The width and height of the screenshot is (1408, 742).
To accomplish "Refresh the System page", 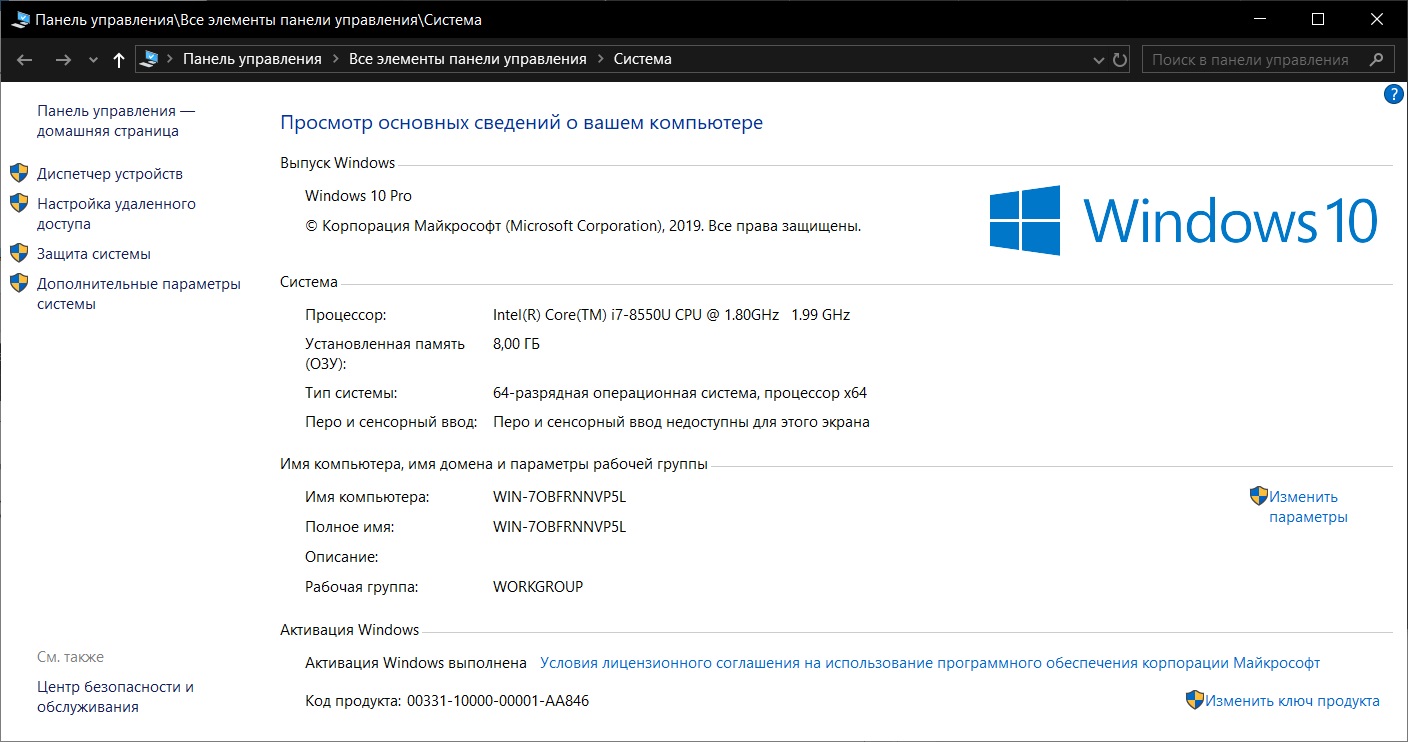I will pyautogui.click(x=1120, y=59).
